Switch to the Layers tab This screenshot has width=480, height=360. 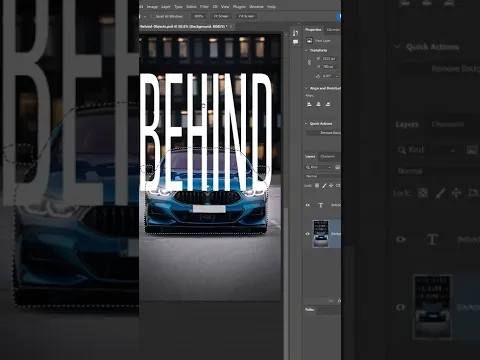coord(310,156)
